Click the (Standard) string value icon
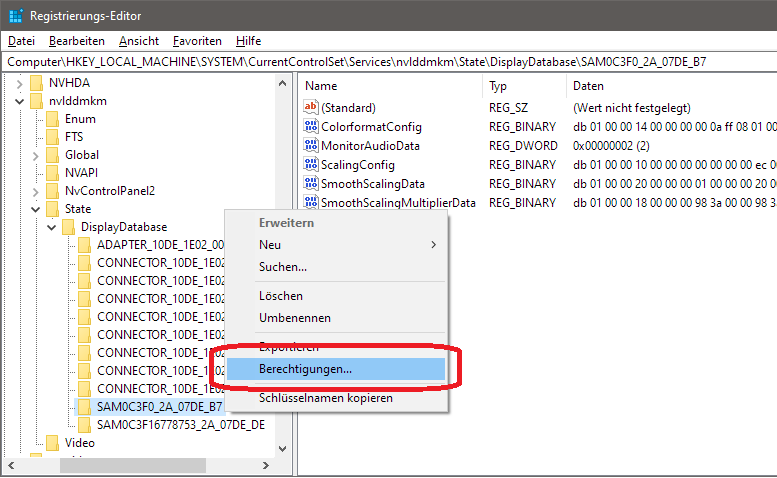Screen dimensions: 777x478 click(310, 108)
